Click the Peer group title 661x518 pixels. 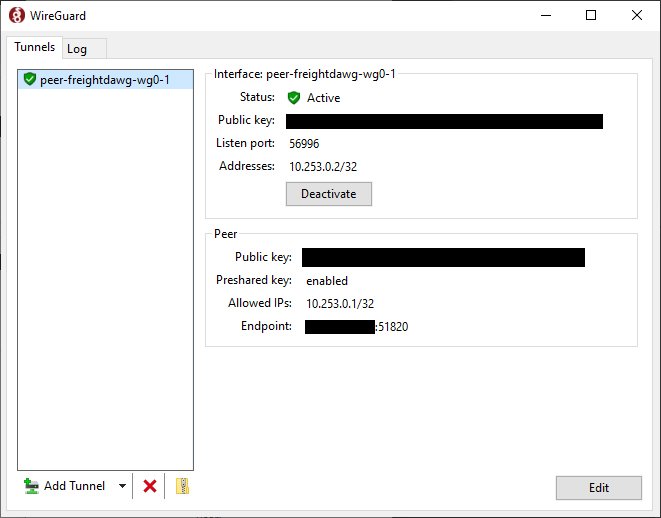[226, 234]
